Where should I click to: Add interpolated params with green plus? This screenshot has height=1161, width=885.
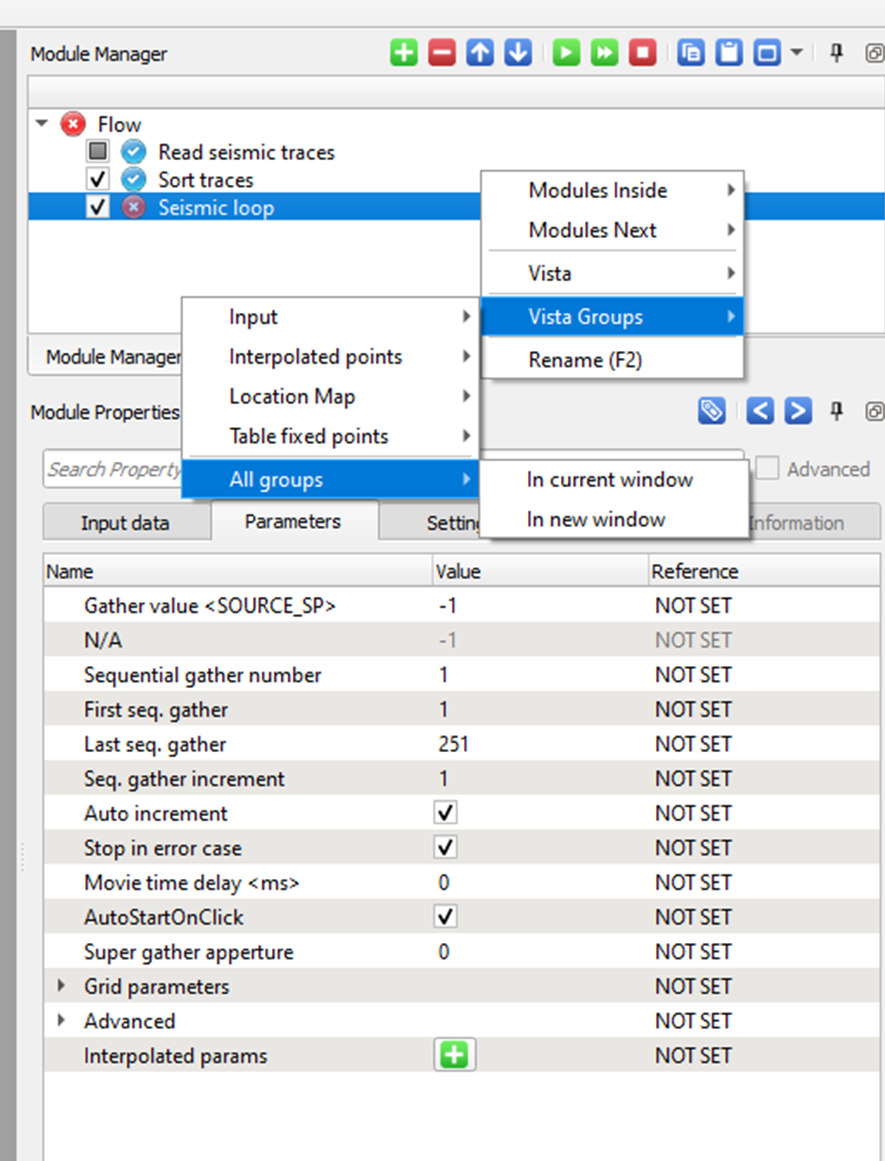pyautogui.click(x=454, y=1056)
